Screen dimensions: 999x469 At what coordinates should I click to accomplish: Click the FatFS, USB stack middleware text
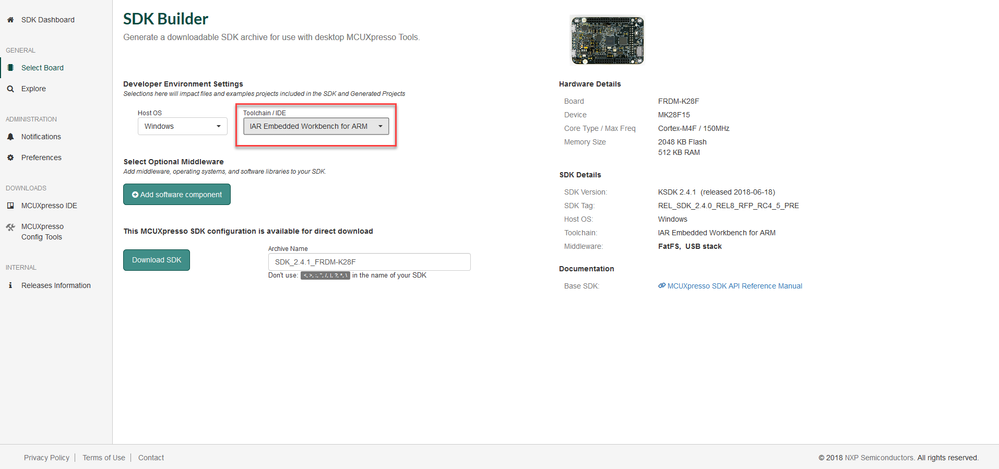(x=690, y=246)
